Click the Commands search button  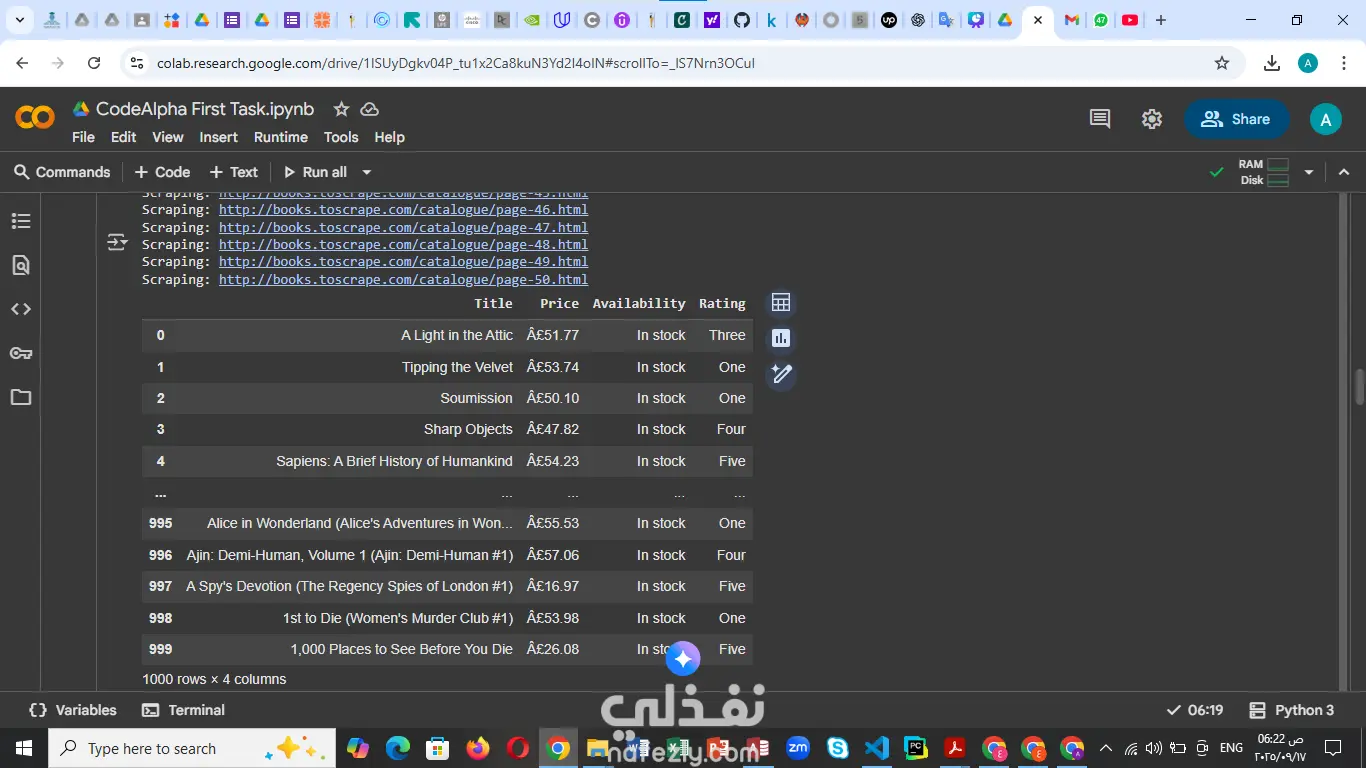pyautogui.click(x=62, y=172)
